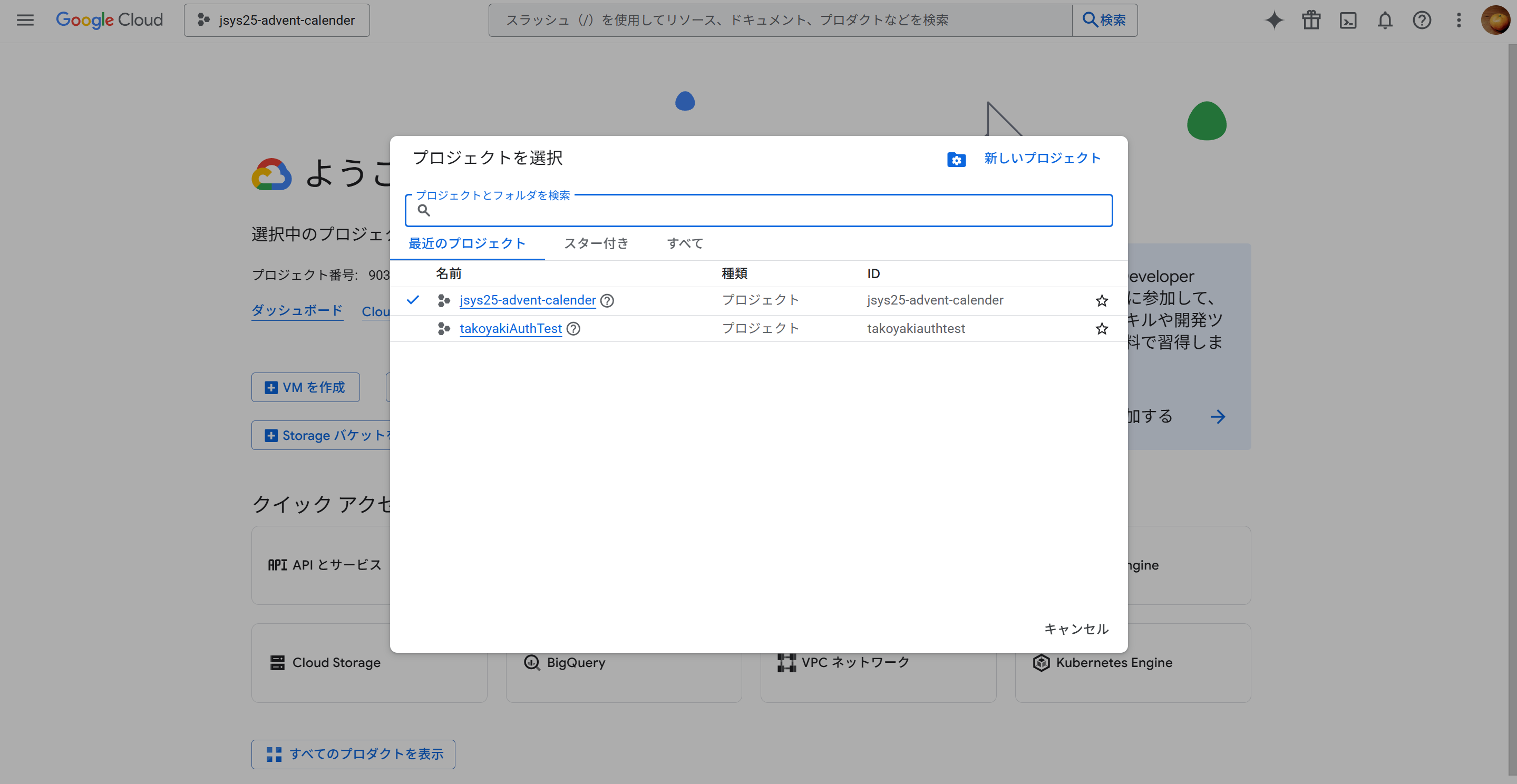
Task: Activate the Cloud Shell terminal icon
Action: click(1348, 20)
